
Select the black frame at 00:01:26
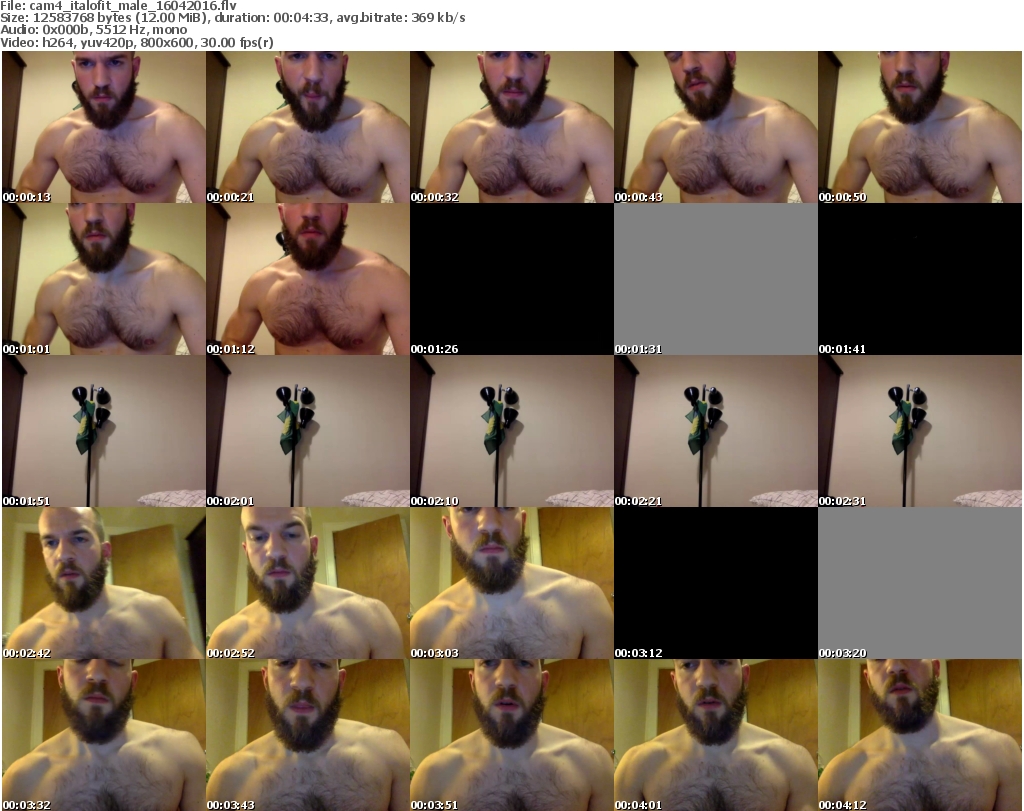click(512, 279)
